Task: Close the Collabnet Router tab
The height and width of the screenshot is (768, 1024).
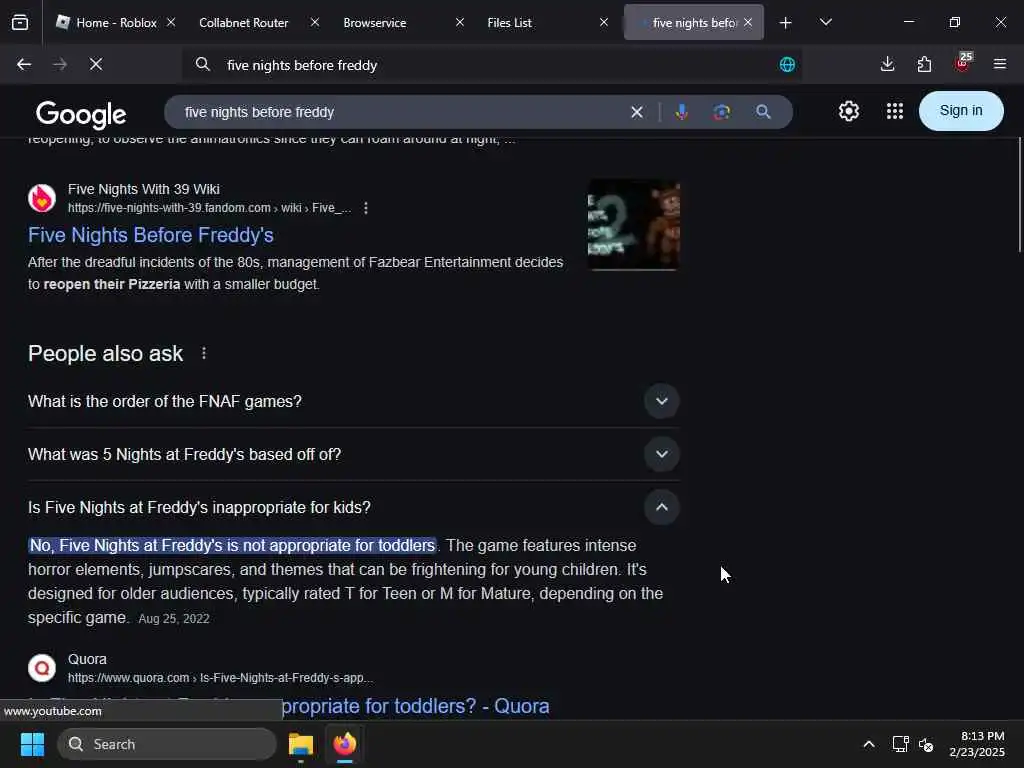Action: point(315,22)
